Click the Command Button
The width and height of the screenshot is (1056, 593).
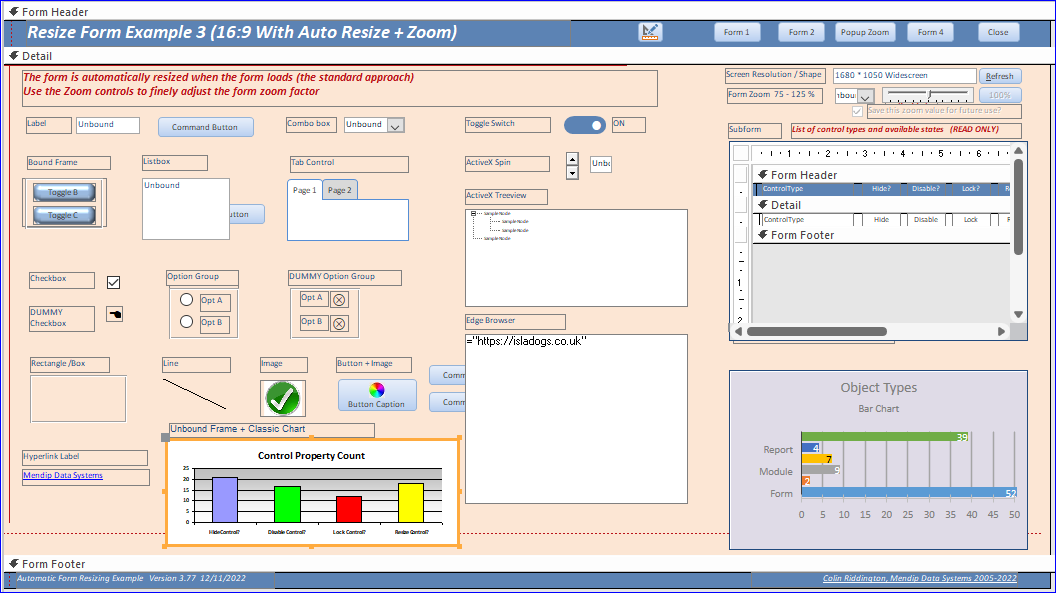click(x=205, y=127)
